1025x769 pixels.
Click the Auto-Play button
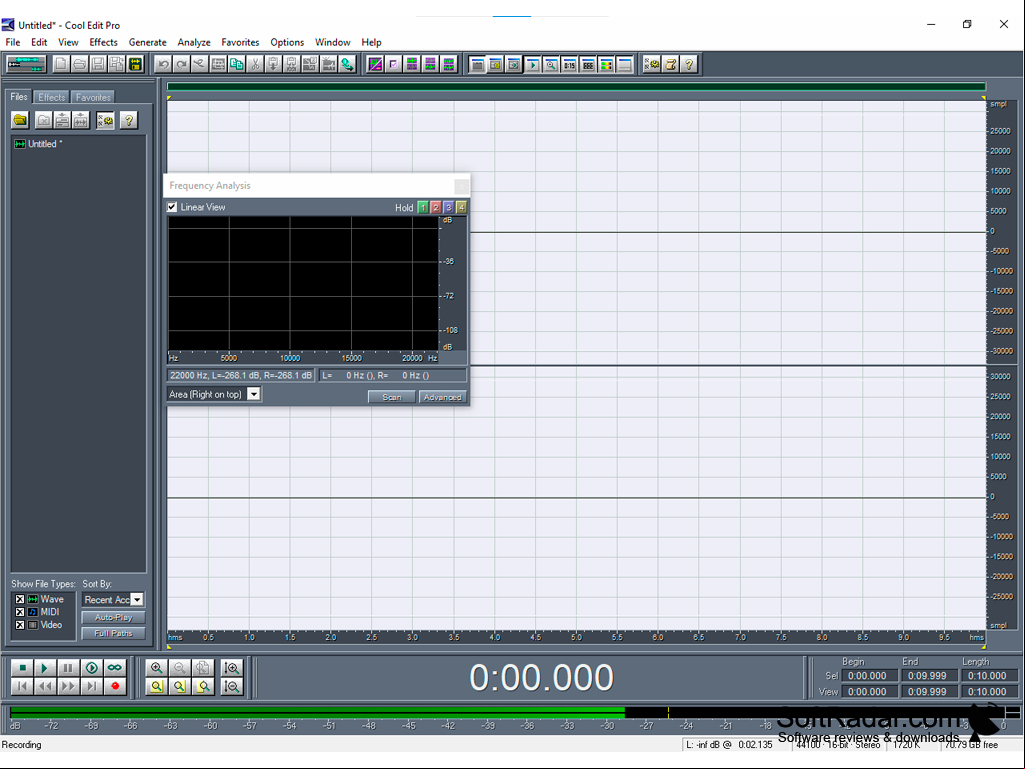coord(114,617)
